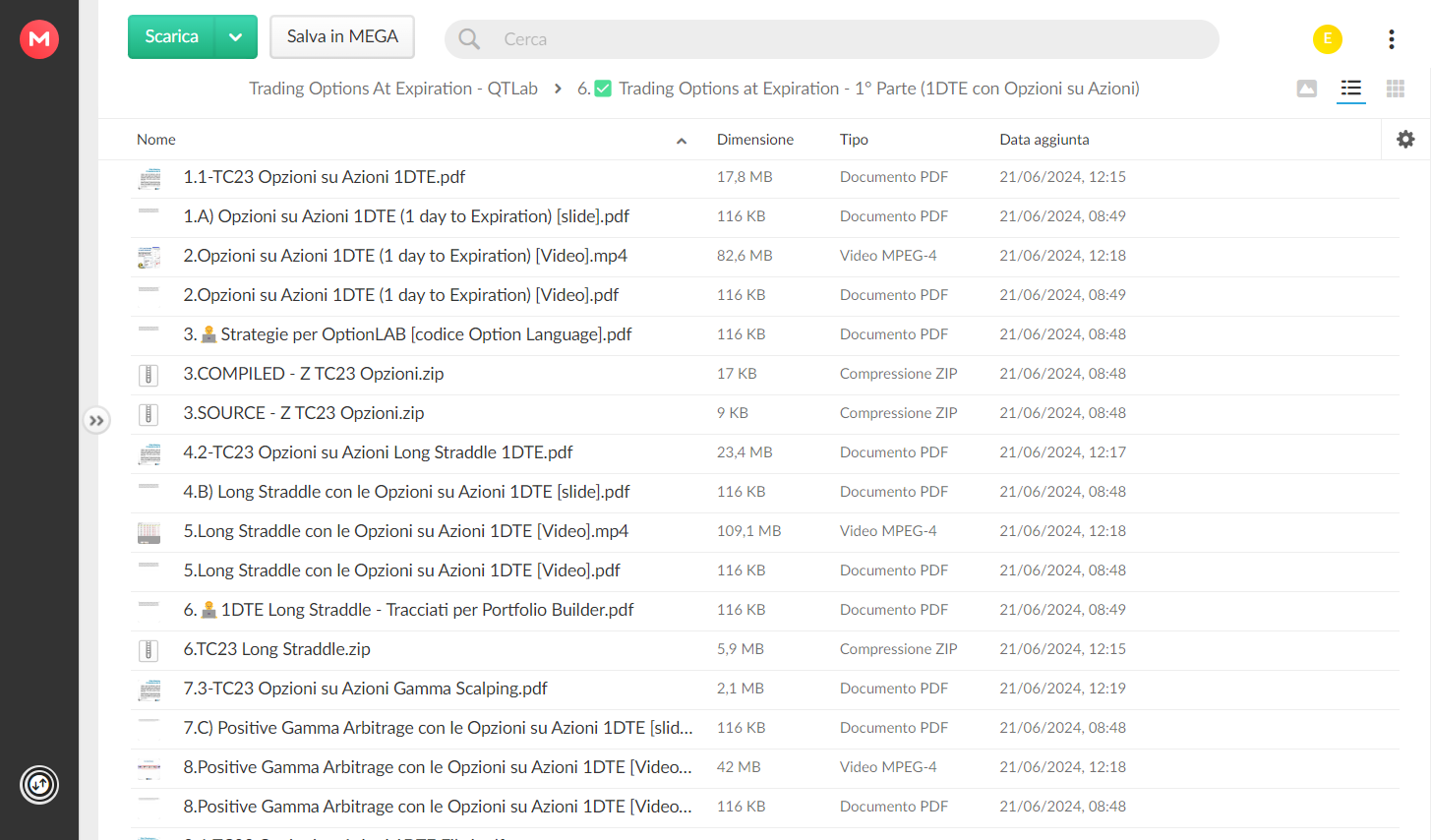Open the three-dot options menu
Image resolution: width=1431 pixels, height=840 pixels.
coord(1391,39)
